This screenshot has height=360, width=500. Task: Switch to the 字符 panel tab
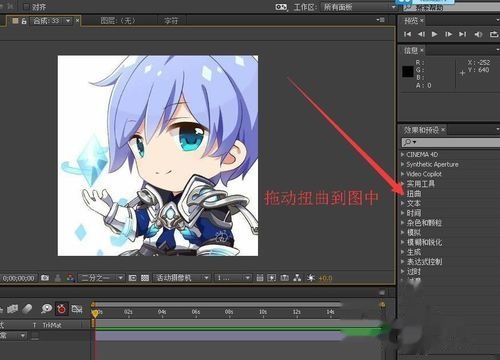[x=171, y=21]
